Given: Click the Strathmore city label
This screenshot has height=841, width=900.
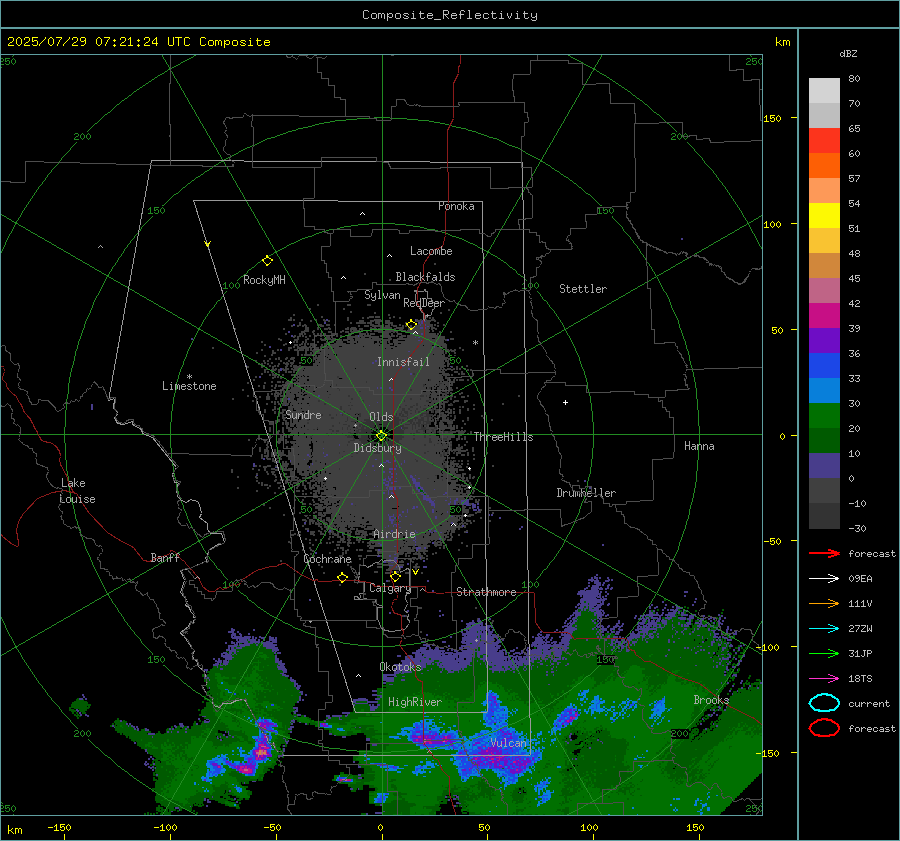Looking at the screenshot, I should click(486, 592).
